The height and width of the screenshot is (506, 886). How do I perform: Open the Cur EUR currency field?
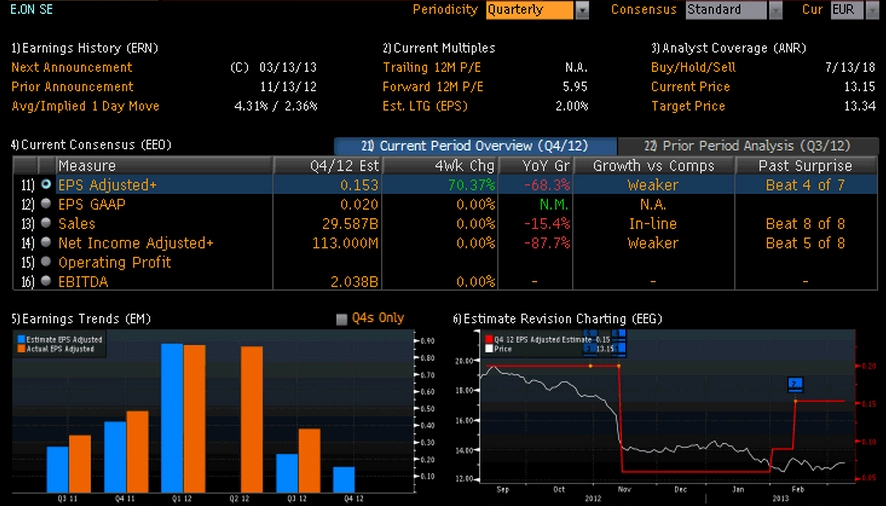[x=847, y=10]
